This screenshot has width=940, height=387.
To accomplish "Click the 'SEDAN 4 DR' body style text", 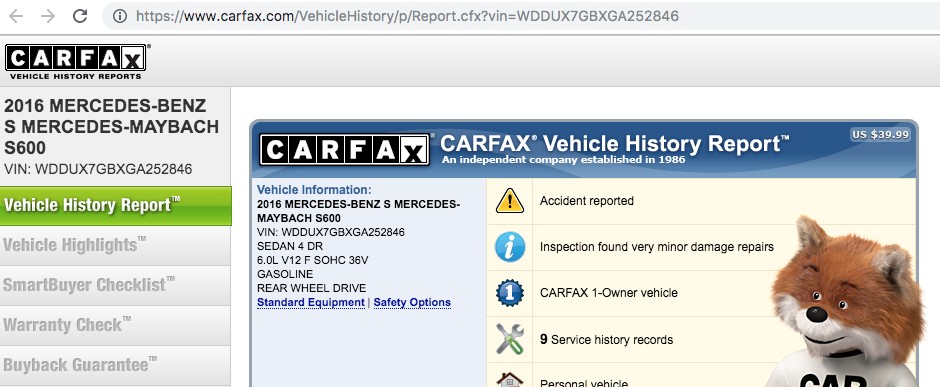I will (289, 246).
